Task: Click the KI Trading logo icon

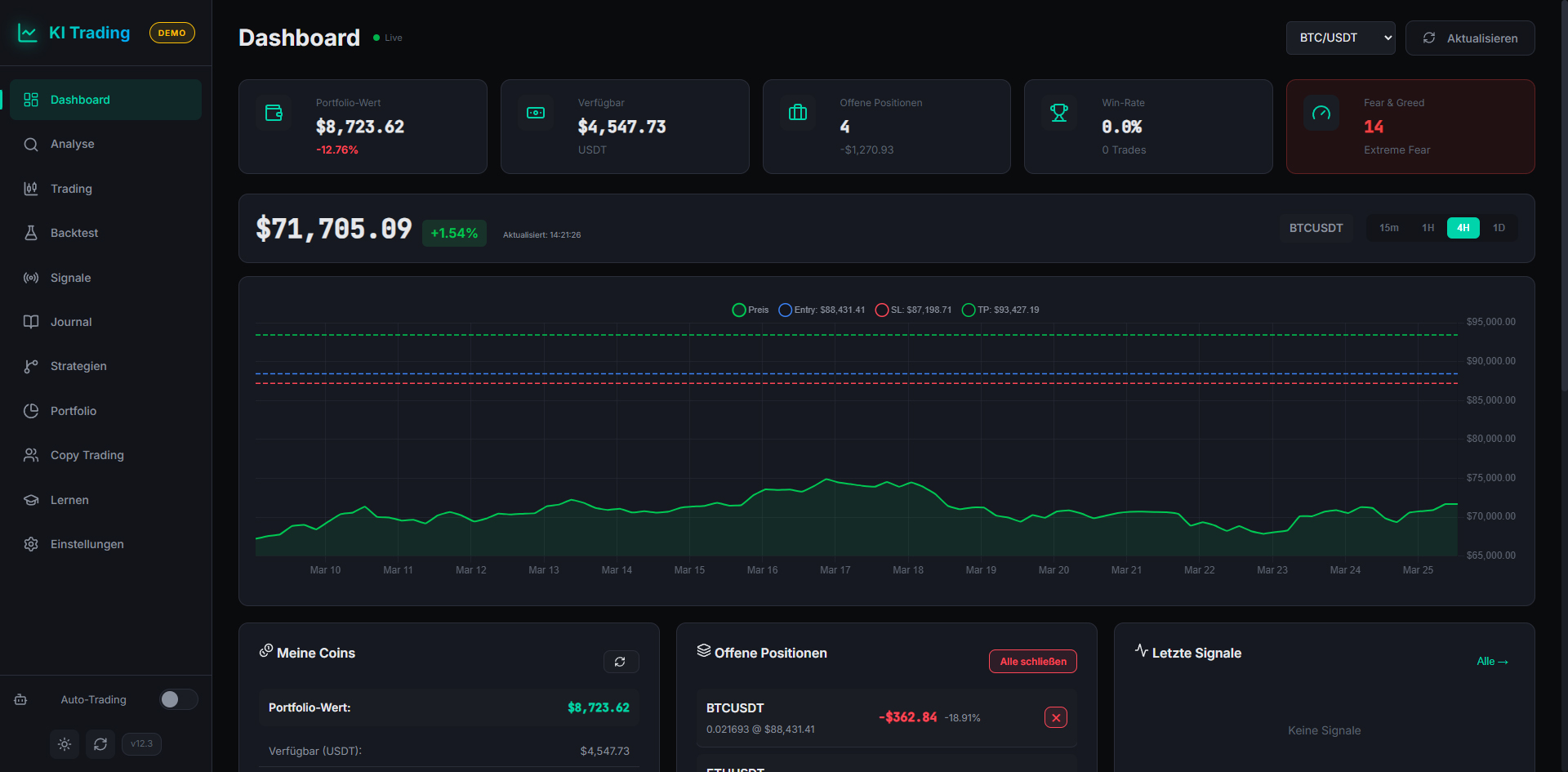Action: pyautogui.click(x=28, y=33)
